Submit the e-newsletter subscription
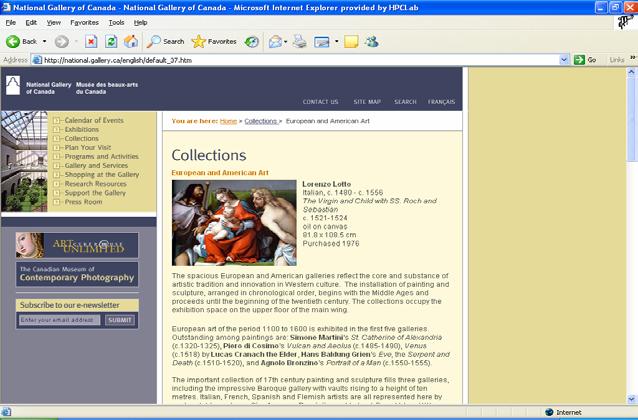Image resolution: width=638 pixels, height=420 pixels. coord(120,320)
